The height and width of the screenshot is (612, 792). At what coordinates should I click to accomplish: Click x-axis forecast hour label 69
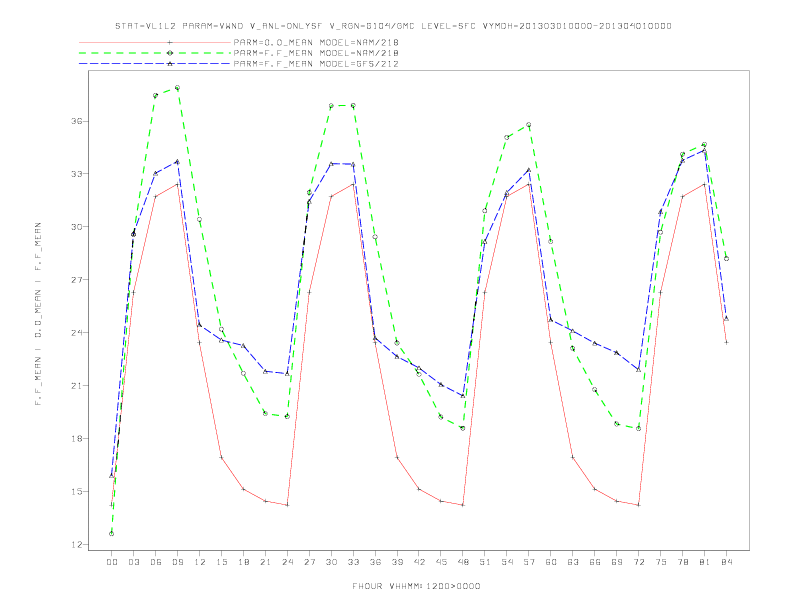point(617,562)
